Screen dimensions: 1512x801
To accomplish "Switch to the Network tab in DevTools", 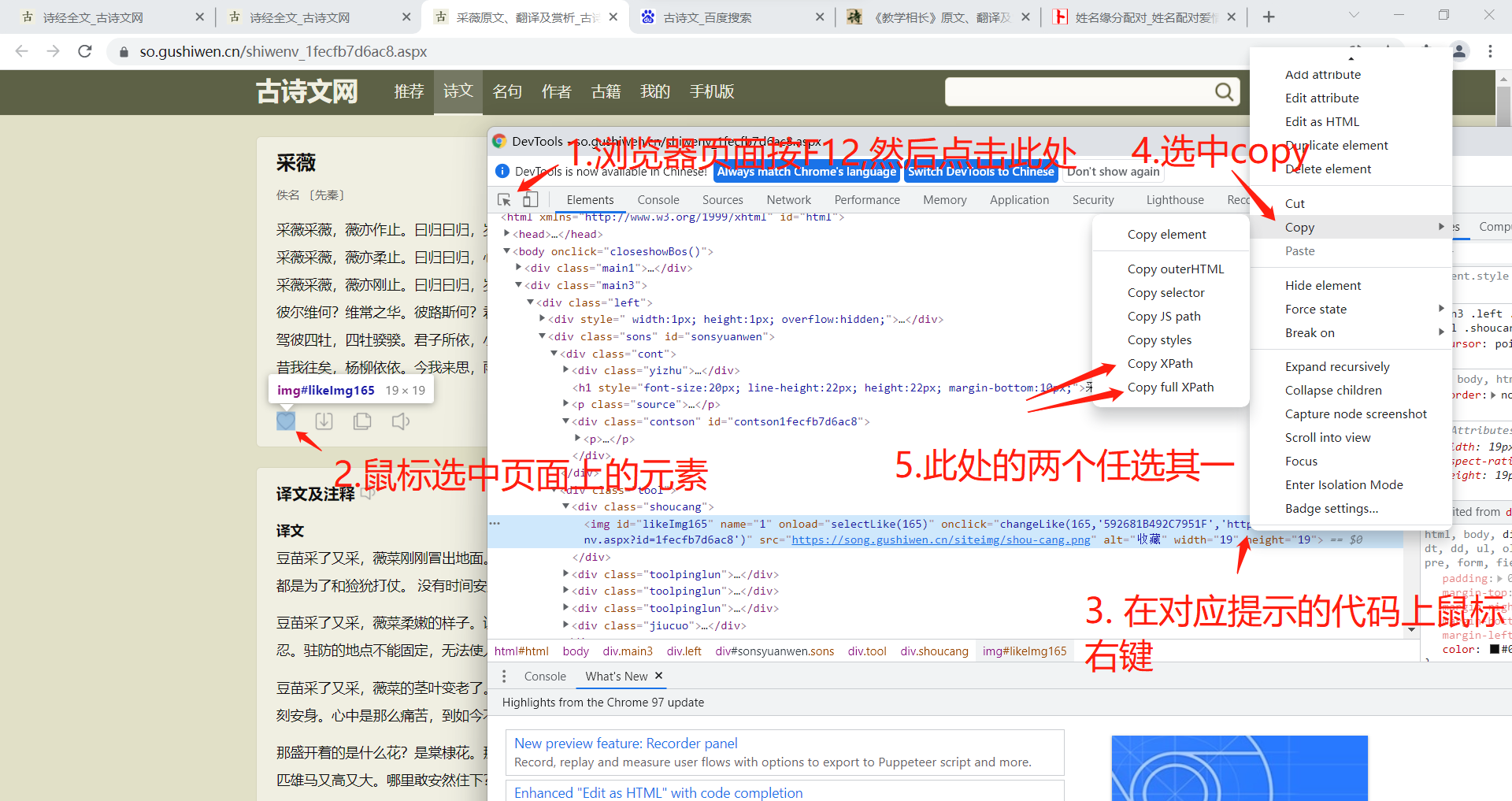I will click(x=788, y=199).
